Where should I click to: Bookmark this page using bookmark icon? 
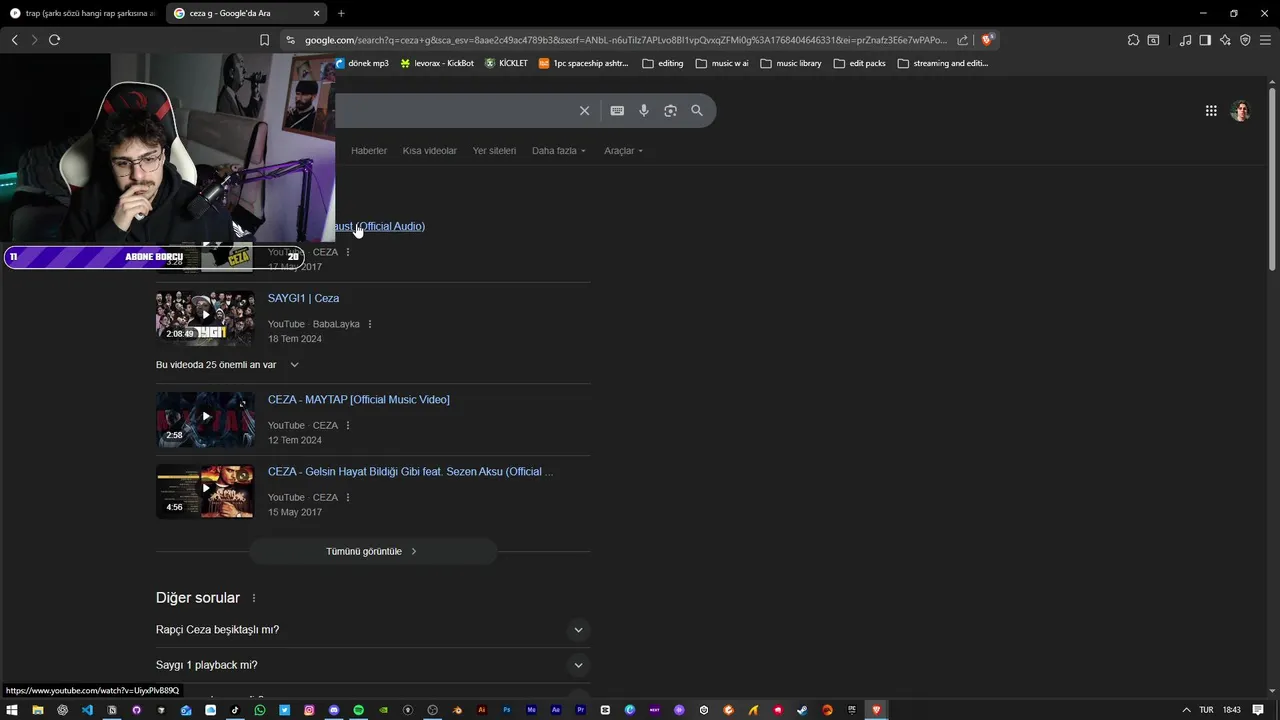coord(264,40)
